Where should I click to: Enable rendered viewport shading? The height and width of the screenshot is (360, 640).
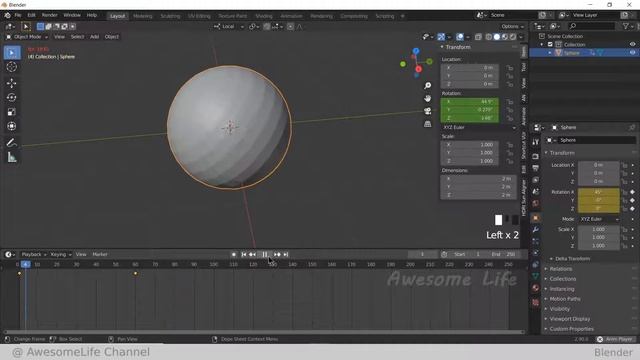[513, 37]
